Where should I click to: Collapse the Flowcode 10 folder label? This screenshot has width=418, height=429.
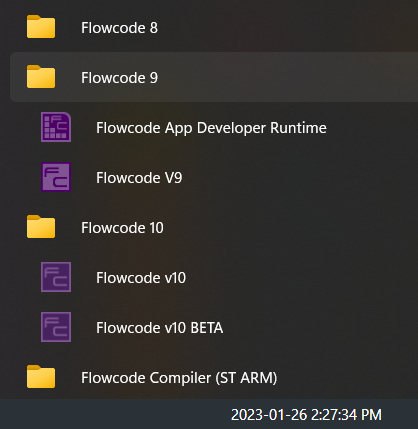point(122,228)
